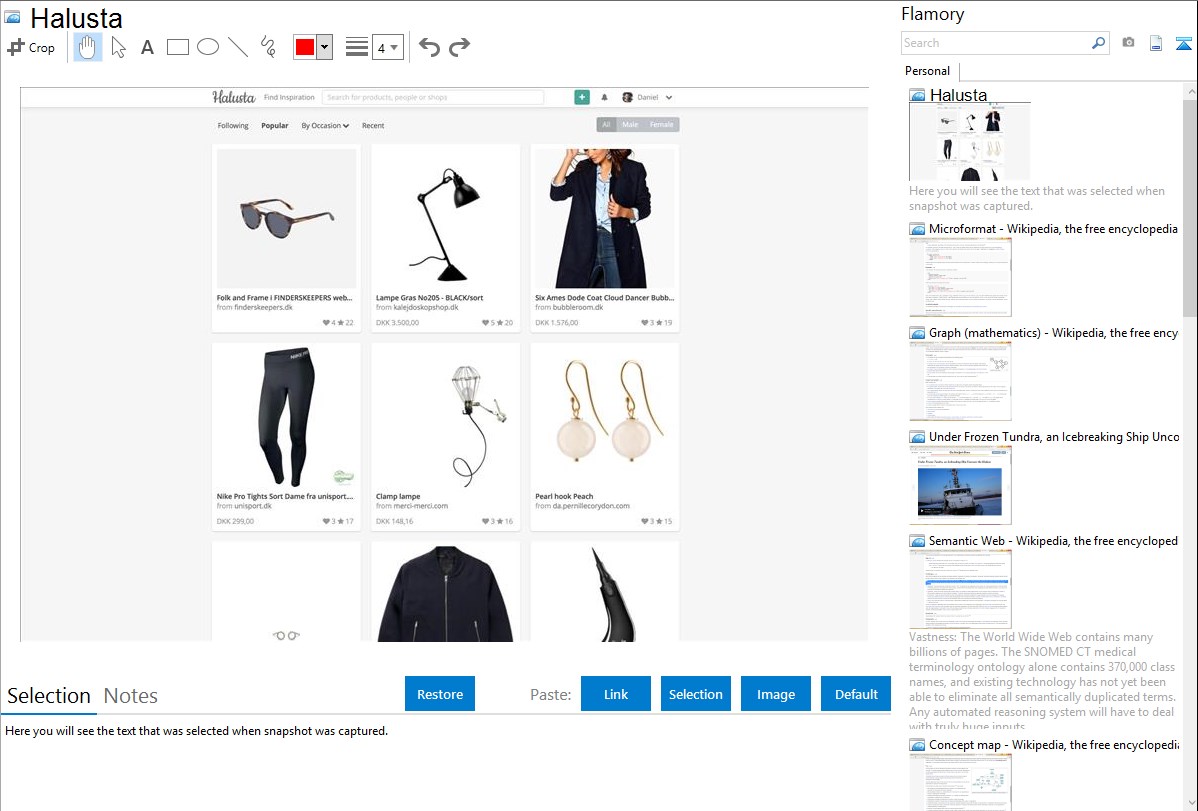Open the Halusta snapshot thumbnail in sidebar

coord(970,142)
